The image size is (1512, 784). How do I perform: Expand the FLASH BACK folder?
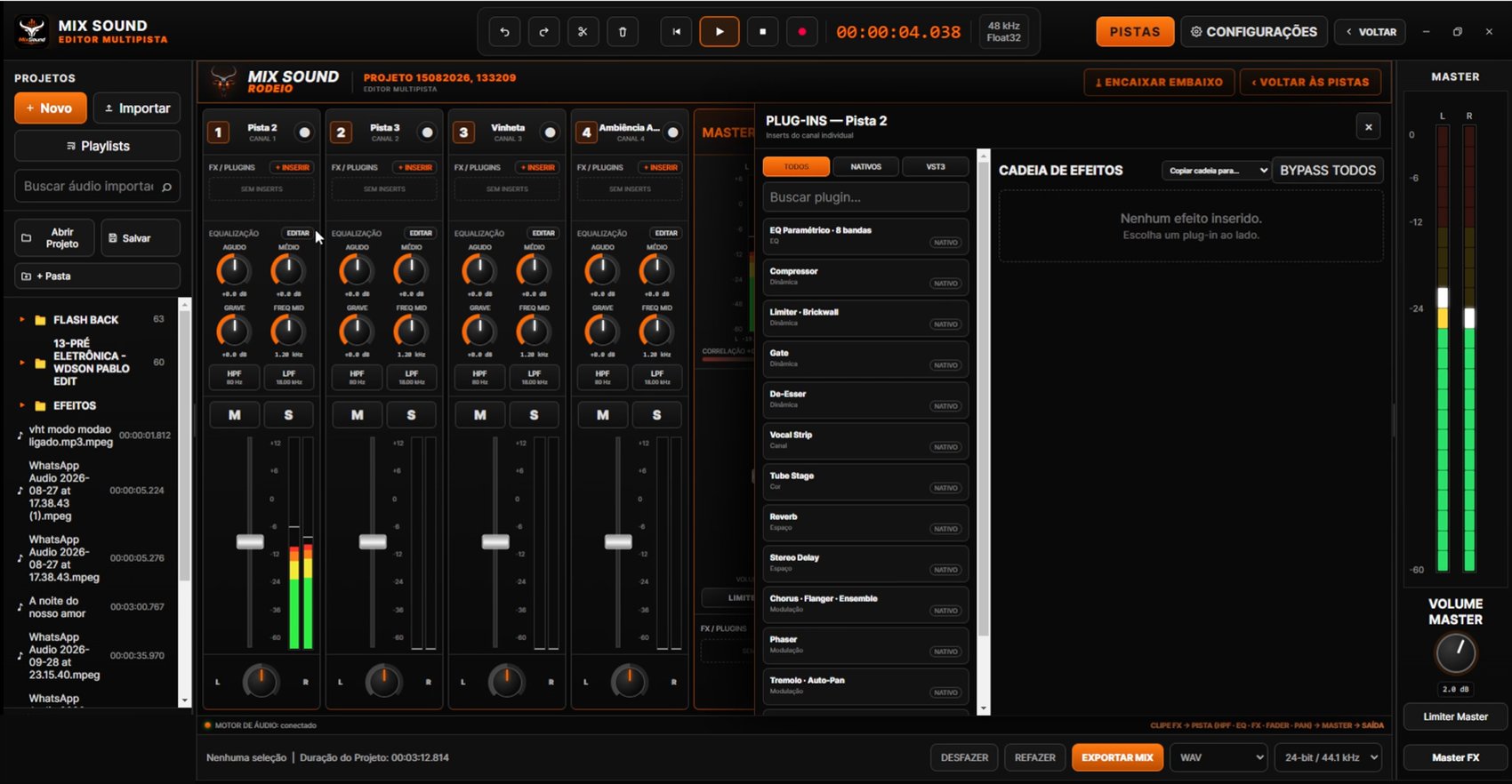point(21,320)
